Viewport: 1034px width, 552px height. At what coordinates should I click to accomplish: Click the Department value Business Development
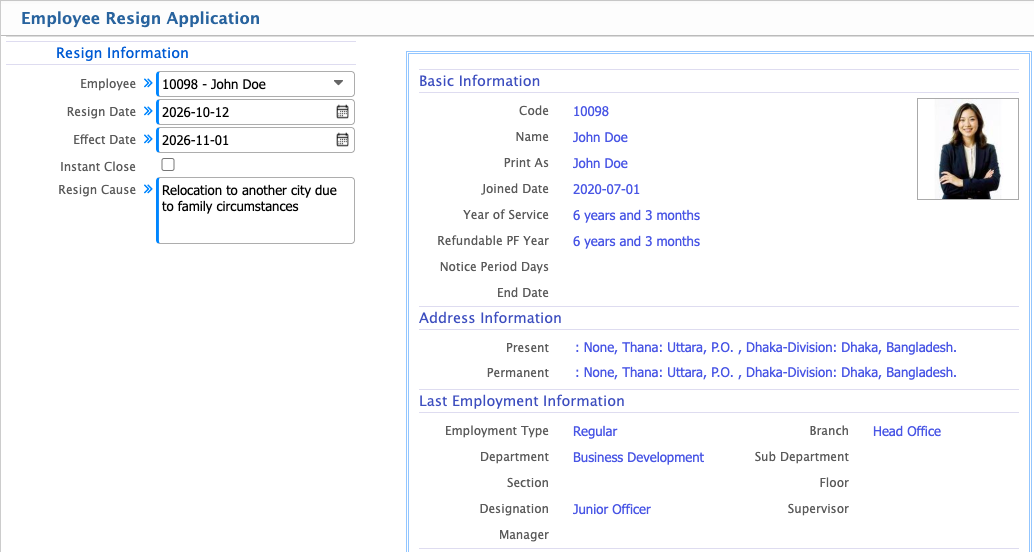(x=638, y=458)
